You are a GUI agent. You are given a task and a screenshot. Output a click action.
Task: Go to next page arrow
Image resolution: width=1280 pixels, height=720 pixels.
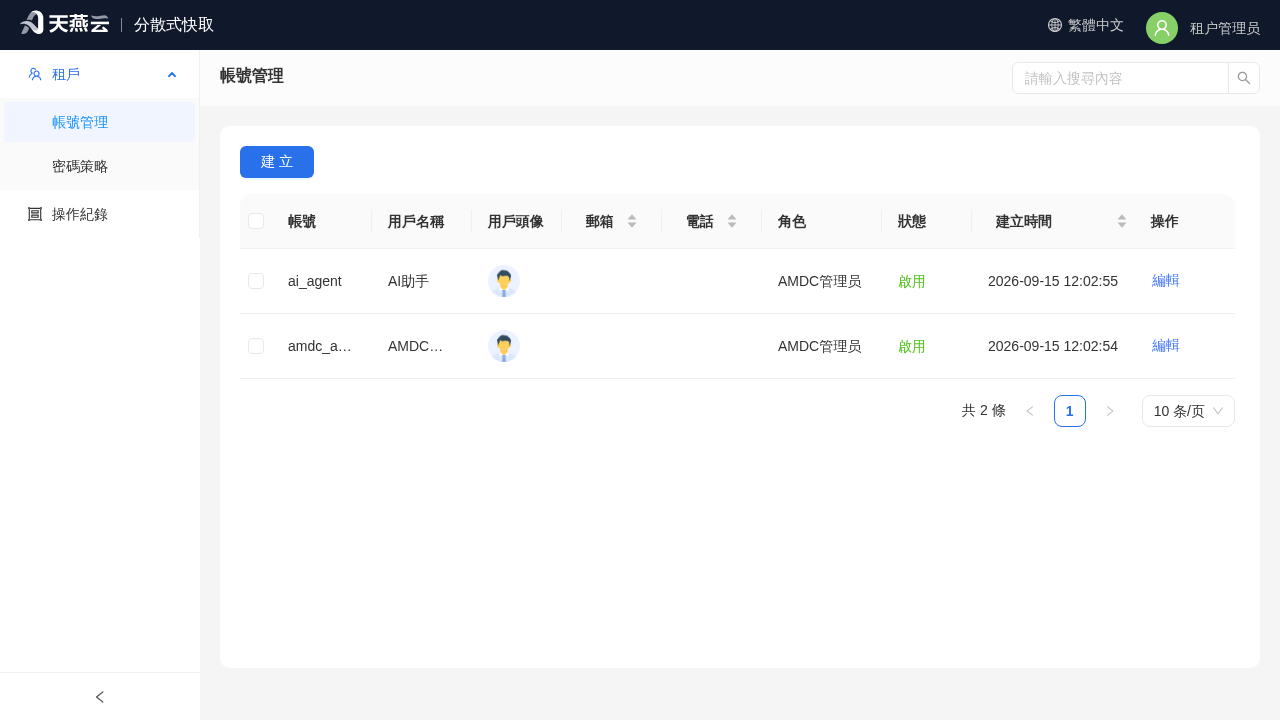[x=1110, y=411]
